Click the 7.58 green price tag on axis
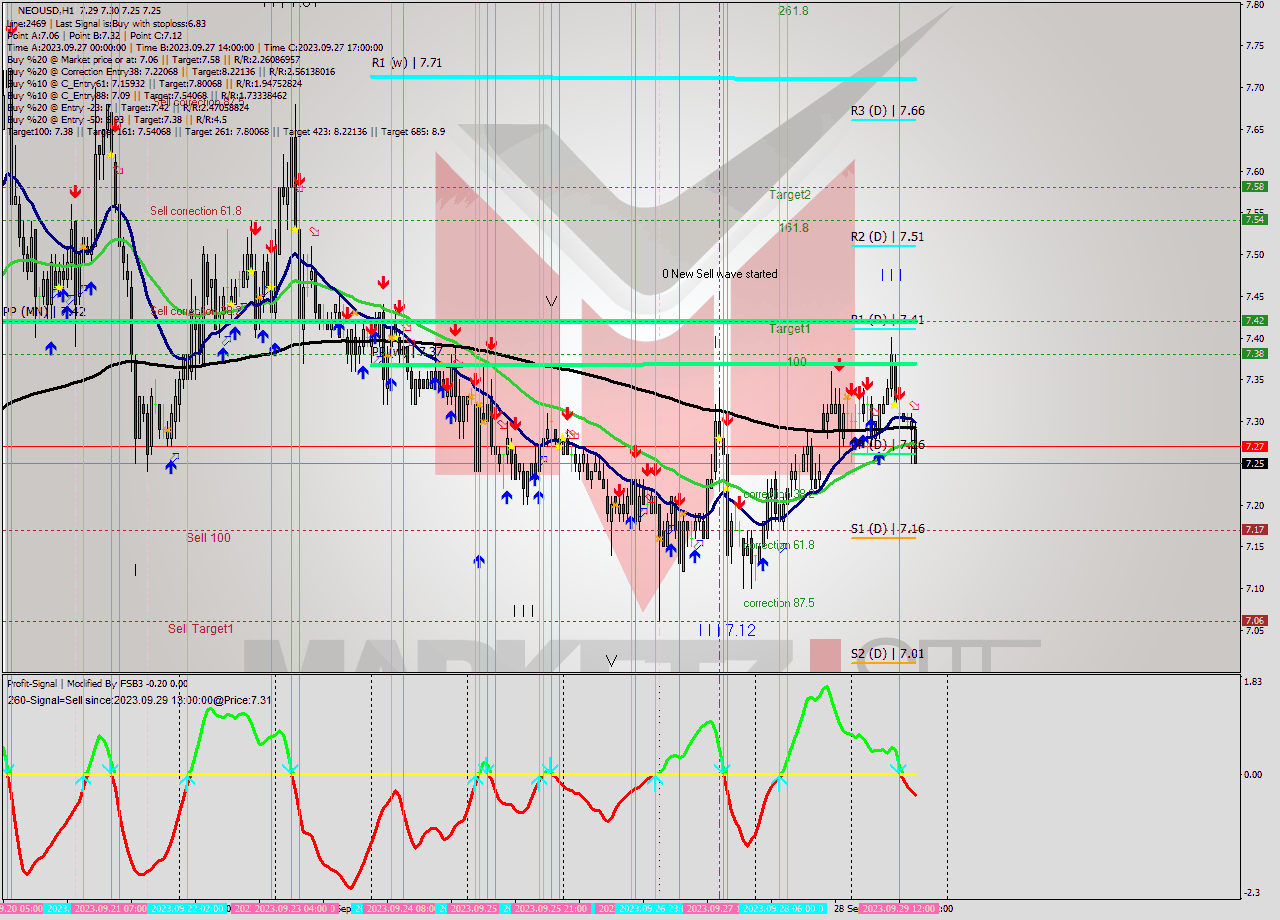Image resolution: width=1280 pixels, height=920 pixels. tap(1254, 186)
